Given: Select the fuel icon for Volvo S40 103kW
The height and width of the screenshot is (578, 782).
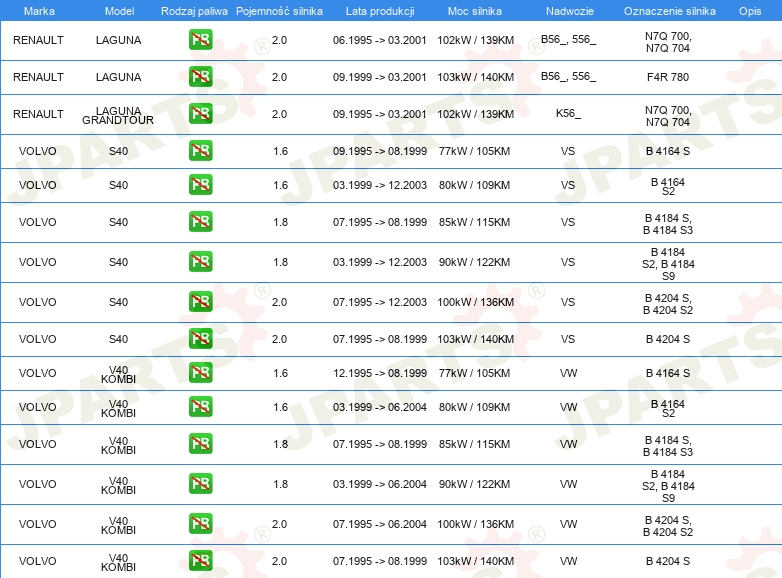Looking at the screenshot, I should click(x=200, y=338).
